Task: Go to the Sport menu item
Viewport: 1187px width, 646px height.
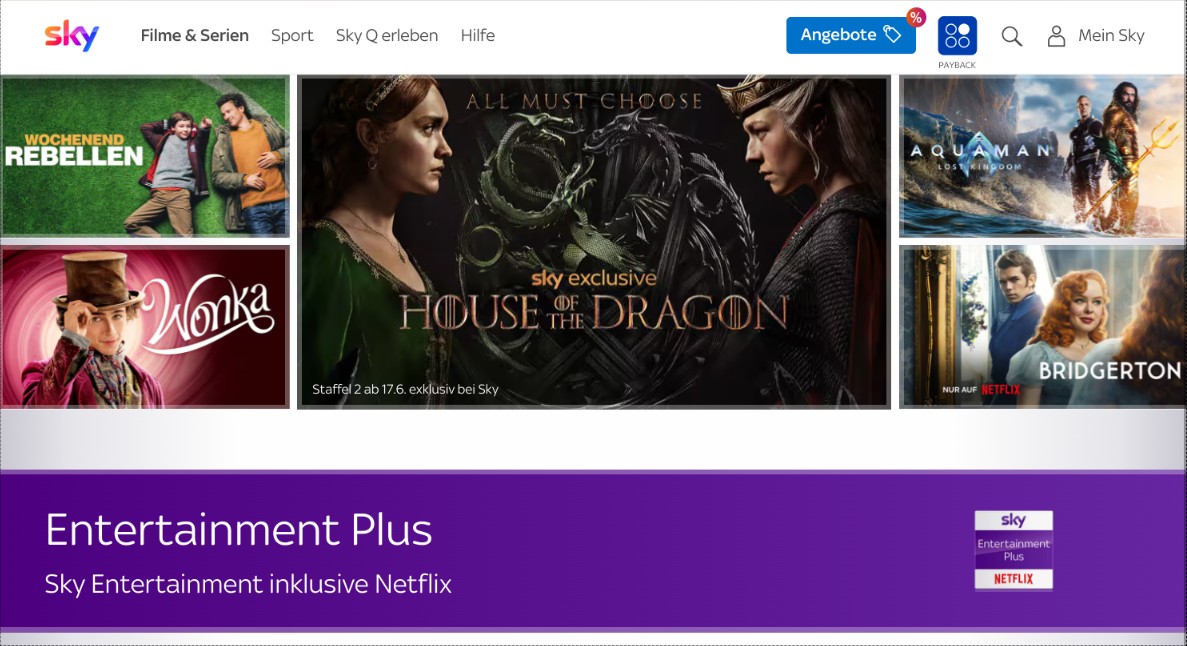Action: point(292,35)
